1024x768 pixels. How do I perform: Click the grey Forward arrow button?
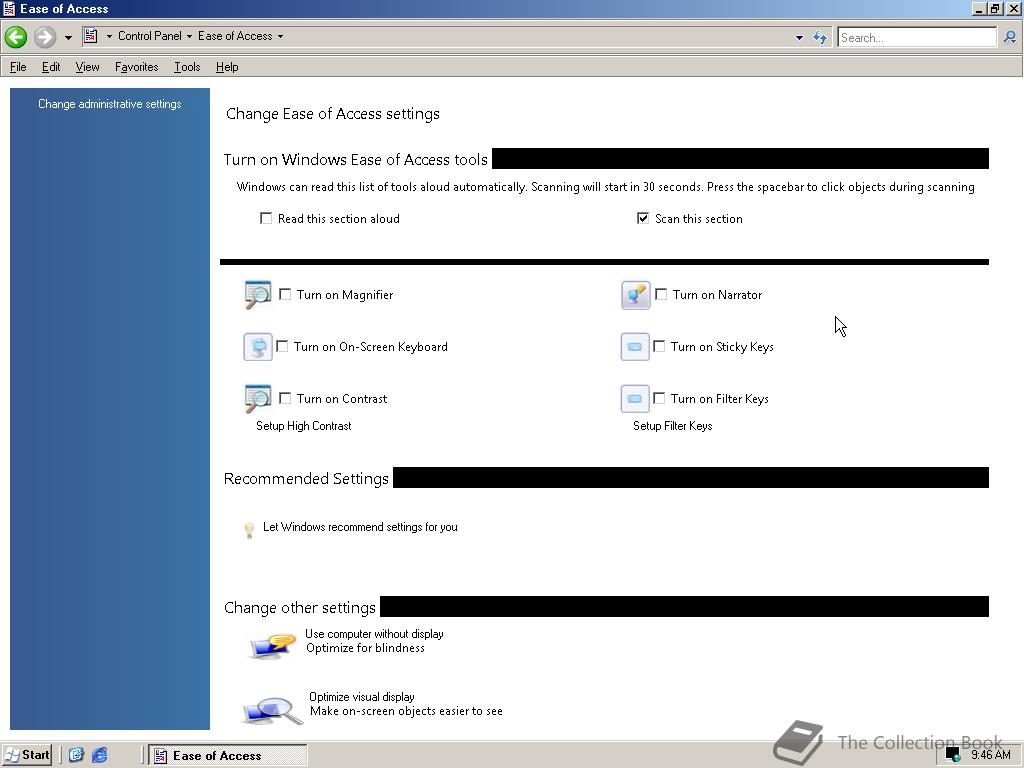[44, 37]
